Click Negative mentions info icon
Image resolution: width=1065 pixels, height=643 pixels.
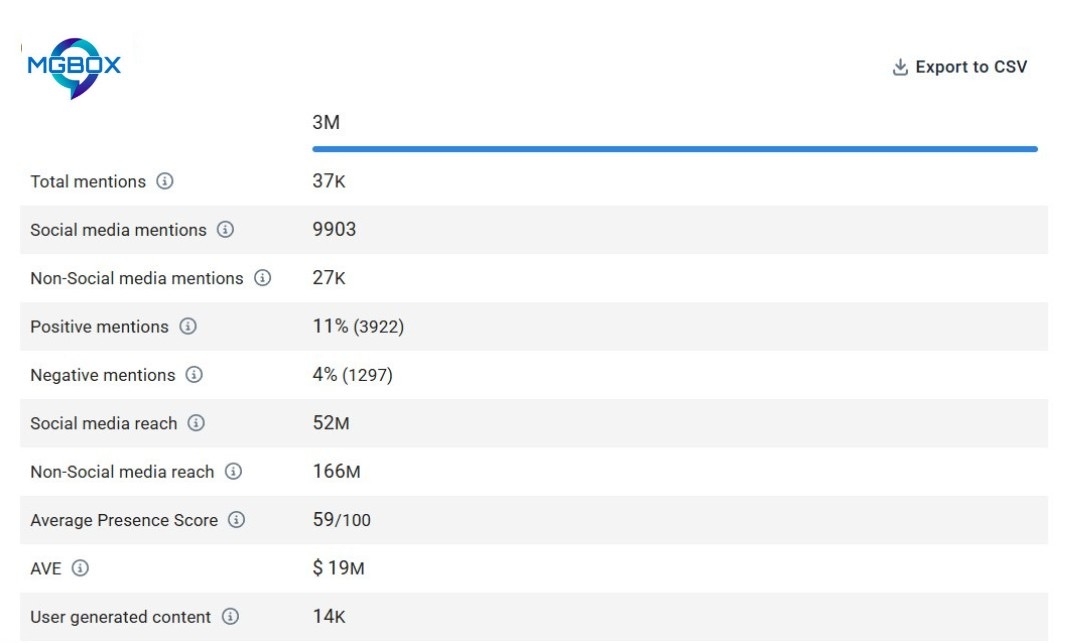pos(194,375)
